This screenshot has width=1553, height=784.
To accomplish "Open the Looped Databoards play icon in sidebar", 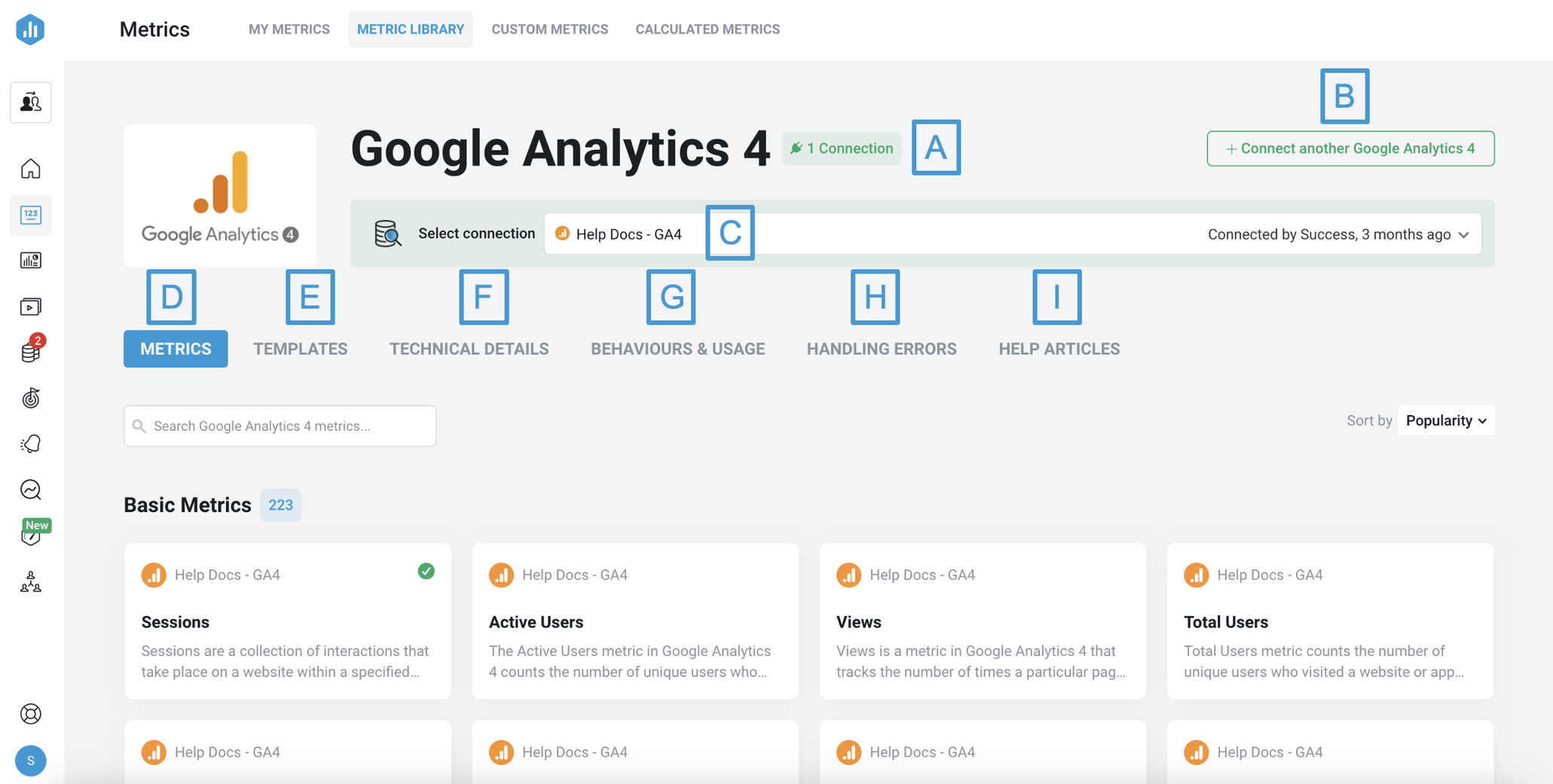I will (31, 307).
